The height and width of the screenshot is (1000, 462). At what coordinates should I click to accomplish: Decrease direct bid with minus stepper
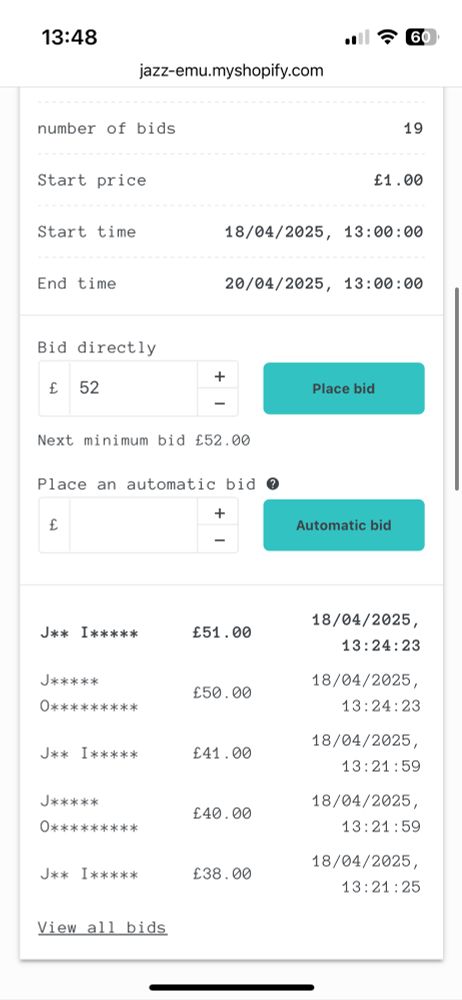pos(220,403)
